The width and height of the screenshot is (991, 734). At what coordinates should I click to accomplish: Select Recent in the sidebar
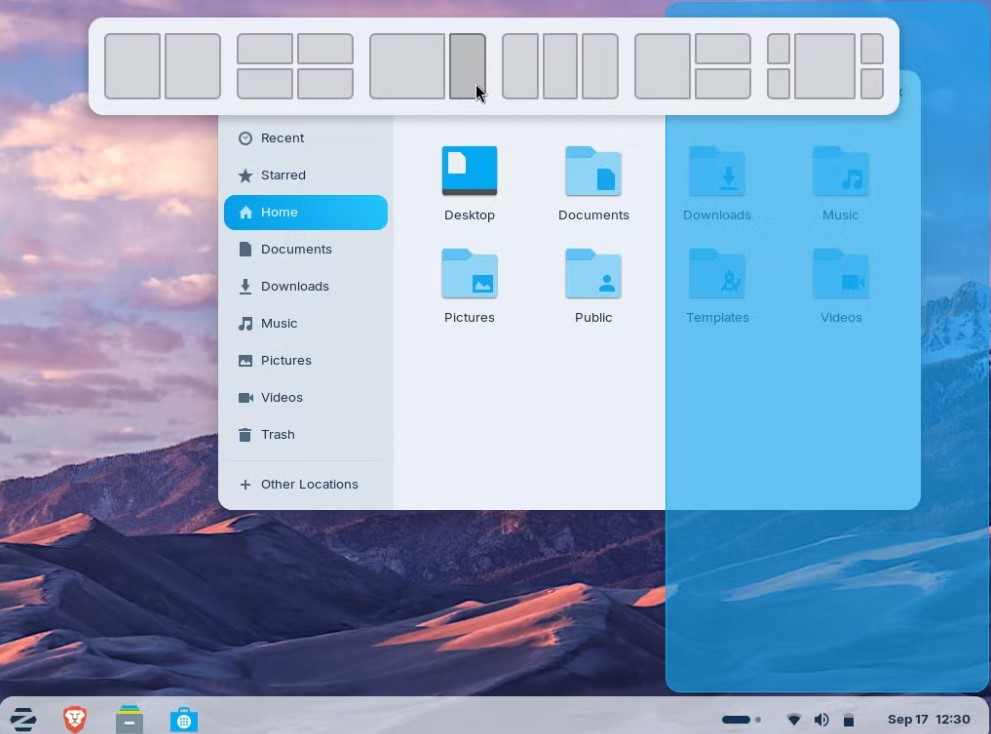coord(282,138)
